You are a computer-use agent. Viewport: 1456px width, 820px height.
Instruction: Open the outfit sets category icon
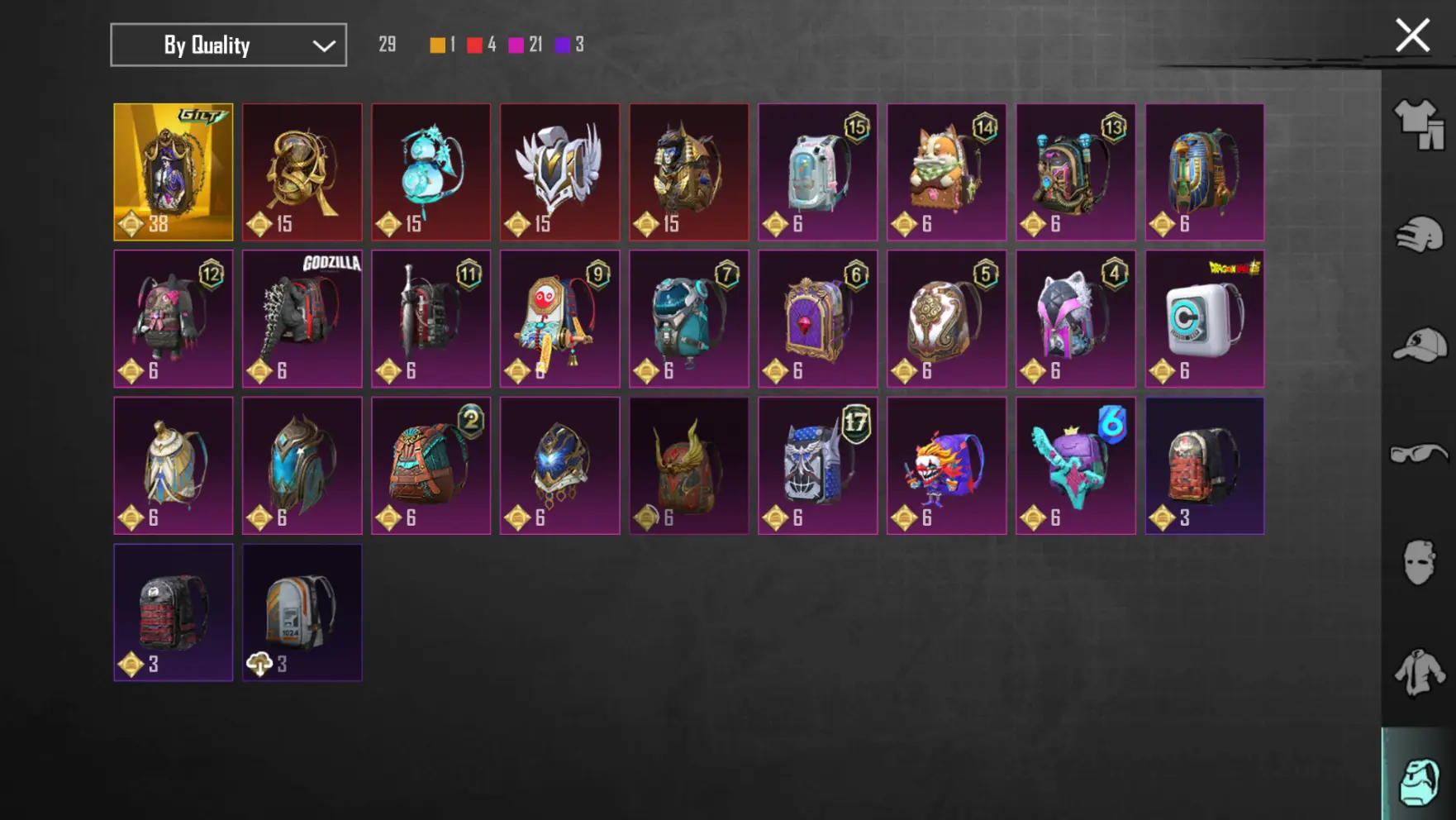(1419, 125)
